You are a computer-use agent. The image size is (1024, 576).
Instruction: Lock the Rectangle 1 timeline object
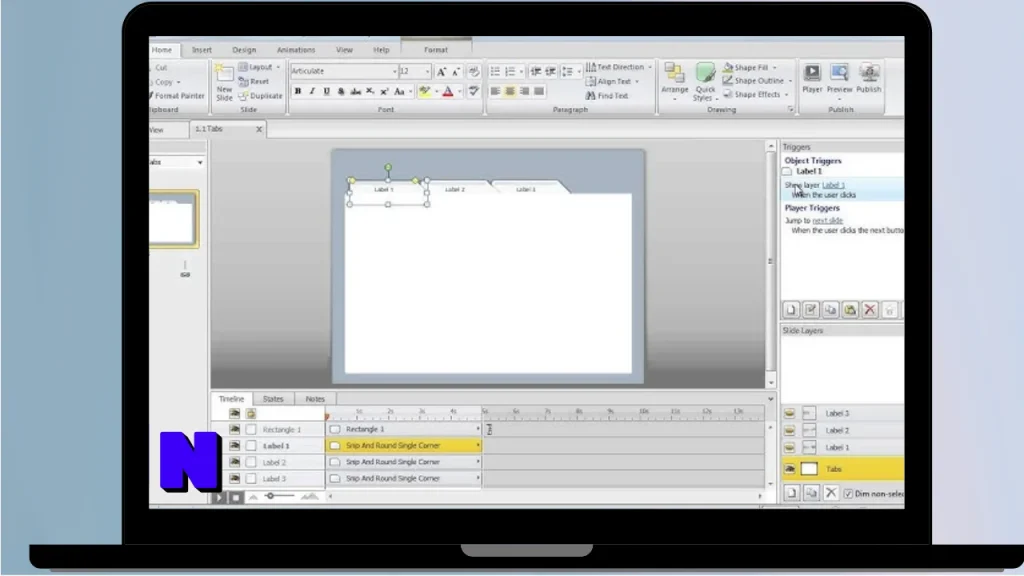pos(251,430)
